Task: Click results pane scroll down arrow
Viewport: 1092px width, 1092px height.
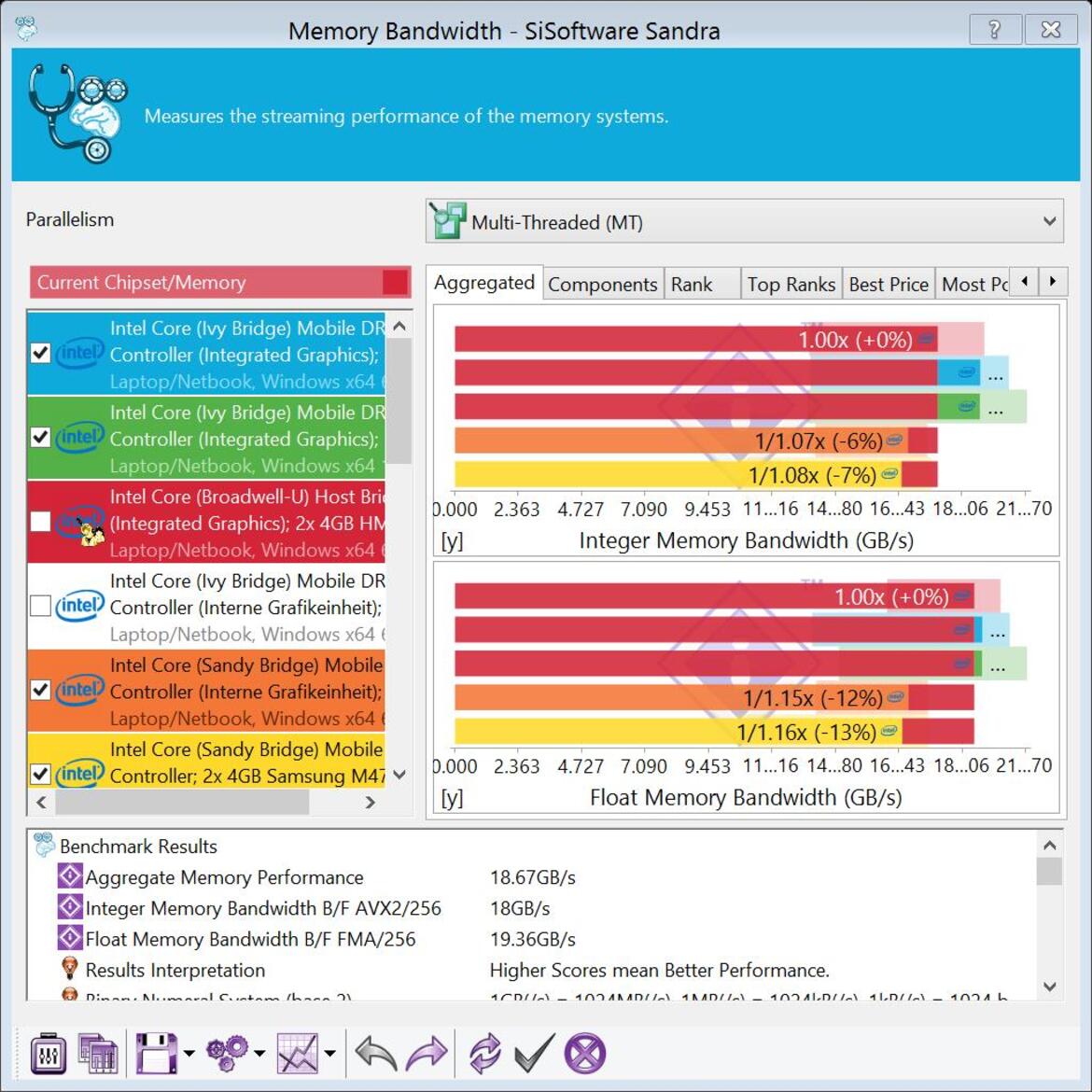Action: [x=1050, y=987]
